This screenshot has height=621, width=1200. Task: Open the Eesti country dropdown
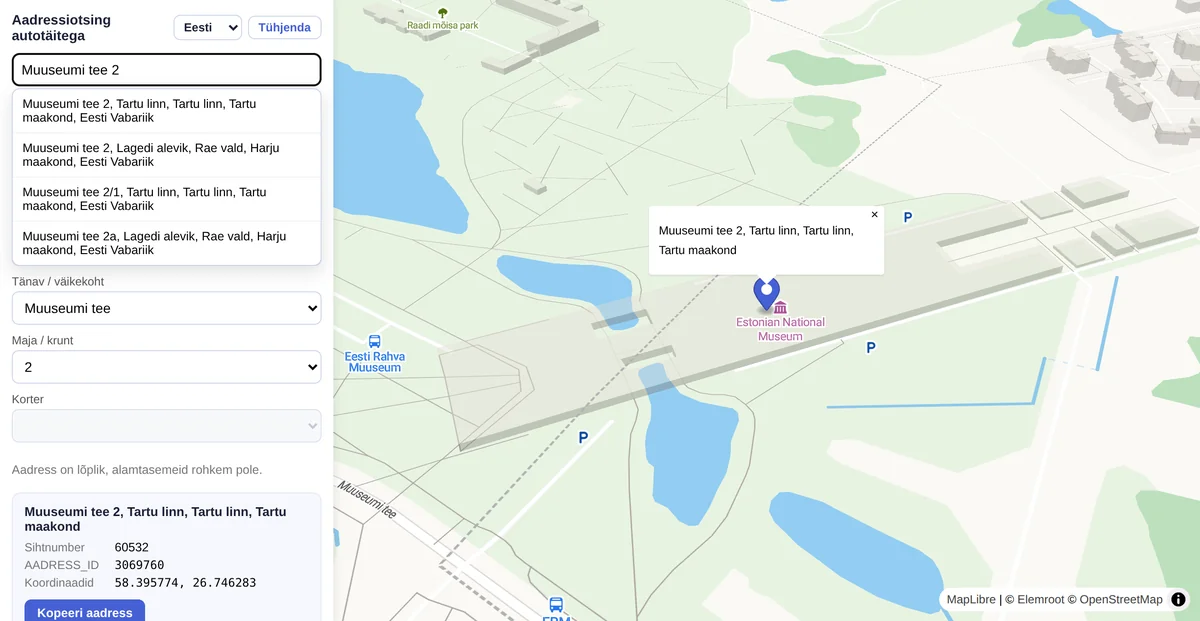click(x=208, y=28)
